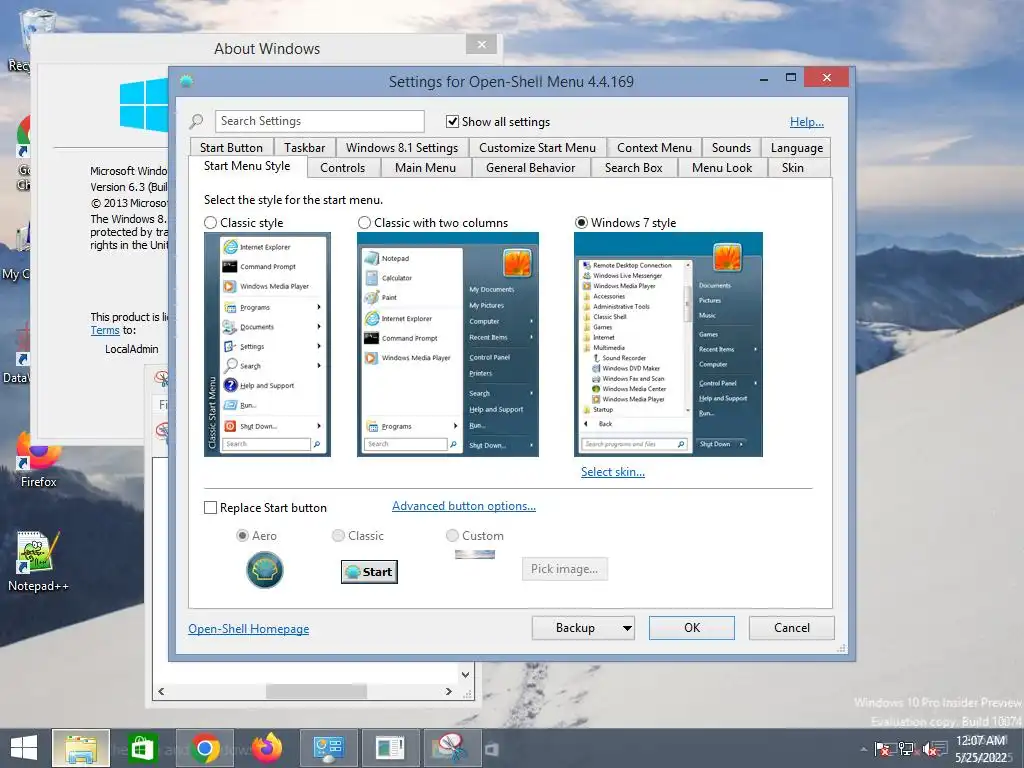
Task: Open the Start Button tab
Action: [231, 148]
